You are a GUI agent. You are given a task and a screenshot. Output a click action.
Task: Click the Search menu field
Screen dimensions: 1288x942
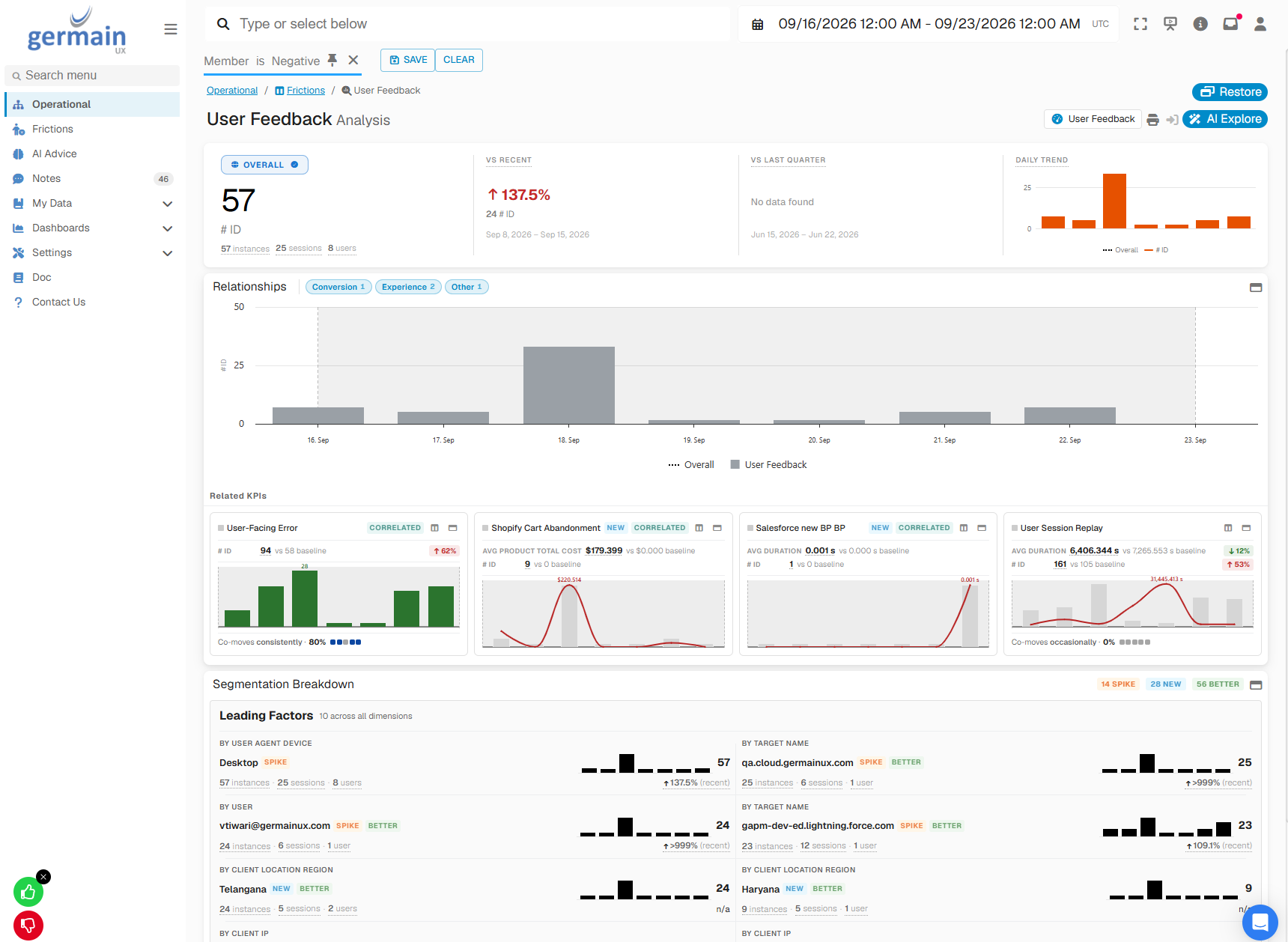(92, 76)
